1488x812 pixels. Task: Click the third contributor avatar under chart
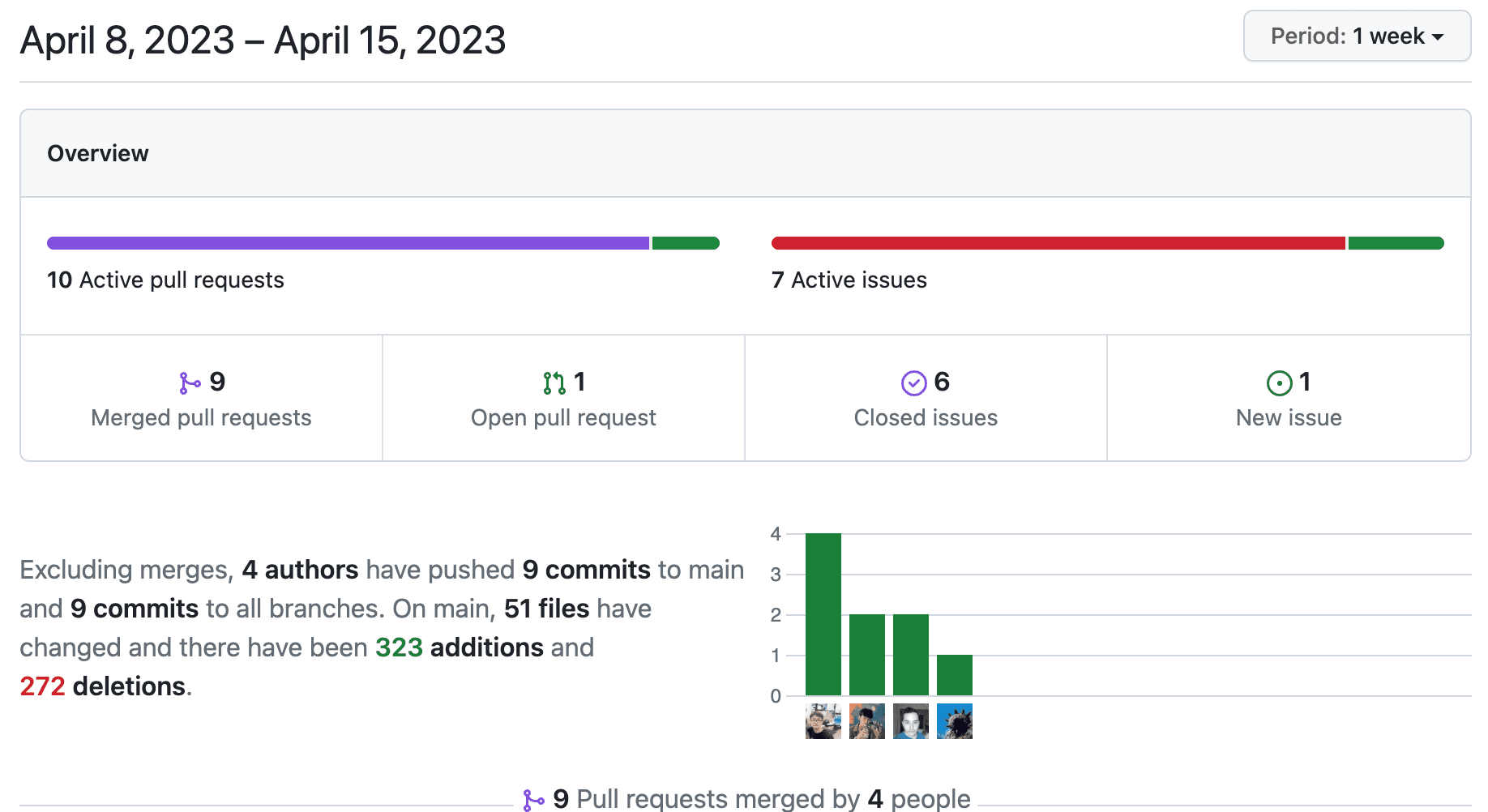click(x=910, y=721)
